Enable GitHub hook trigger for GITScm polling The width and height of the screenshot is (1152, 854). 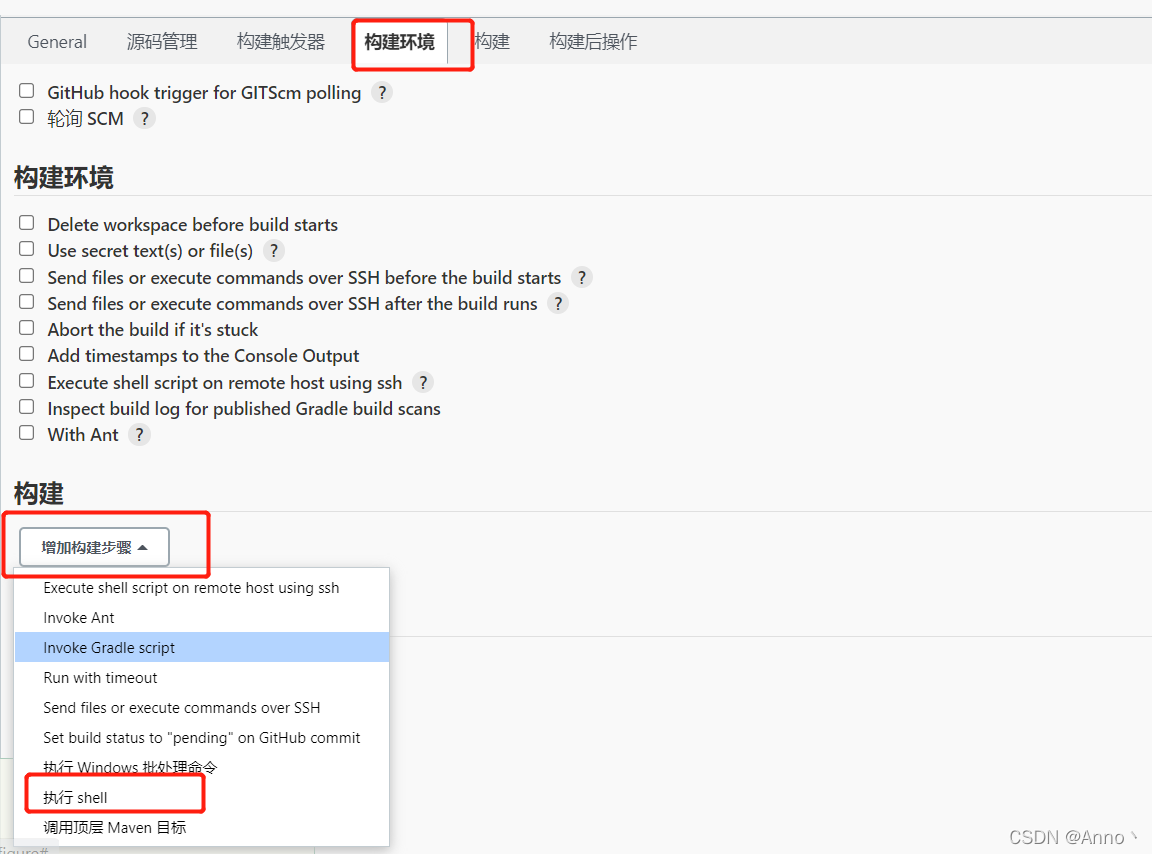(x=26, y=90)
